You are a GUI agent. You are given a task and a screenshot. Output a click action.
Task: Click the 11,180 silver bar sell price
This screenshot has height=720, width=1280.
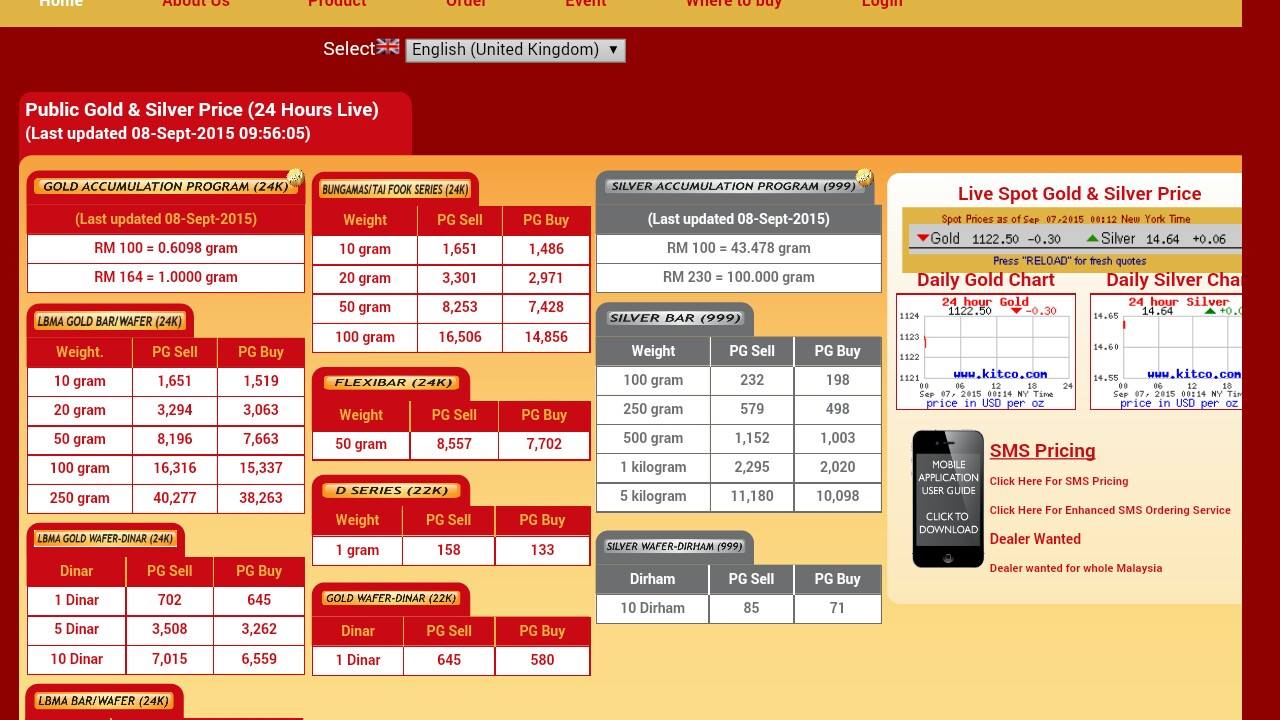point(752,496)
